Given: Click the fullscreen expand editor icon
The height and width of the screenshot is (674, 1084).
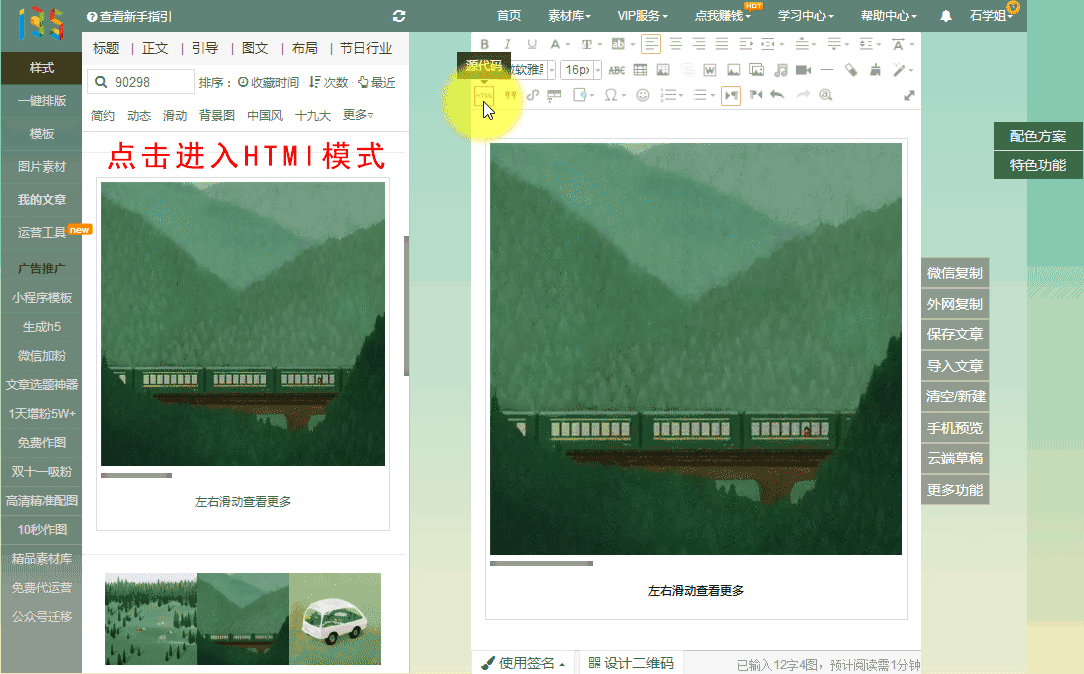Looking at the screenshot, I should pyautogui.click(x=909, y=95).
